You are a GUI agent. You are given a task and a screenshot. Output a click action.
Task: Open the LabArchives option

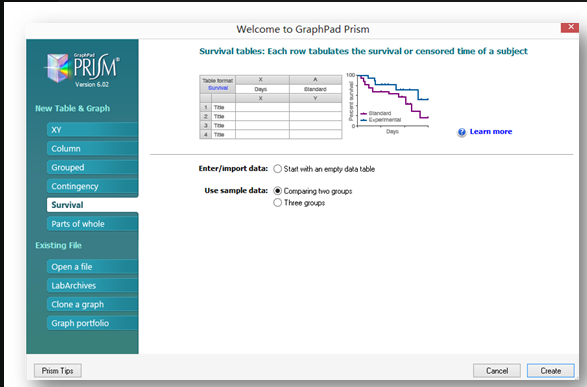92,286
